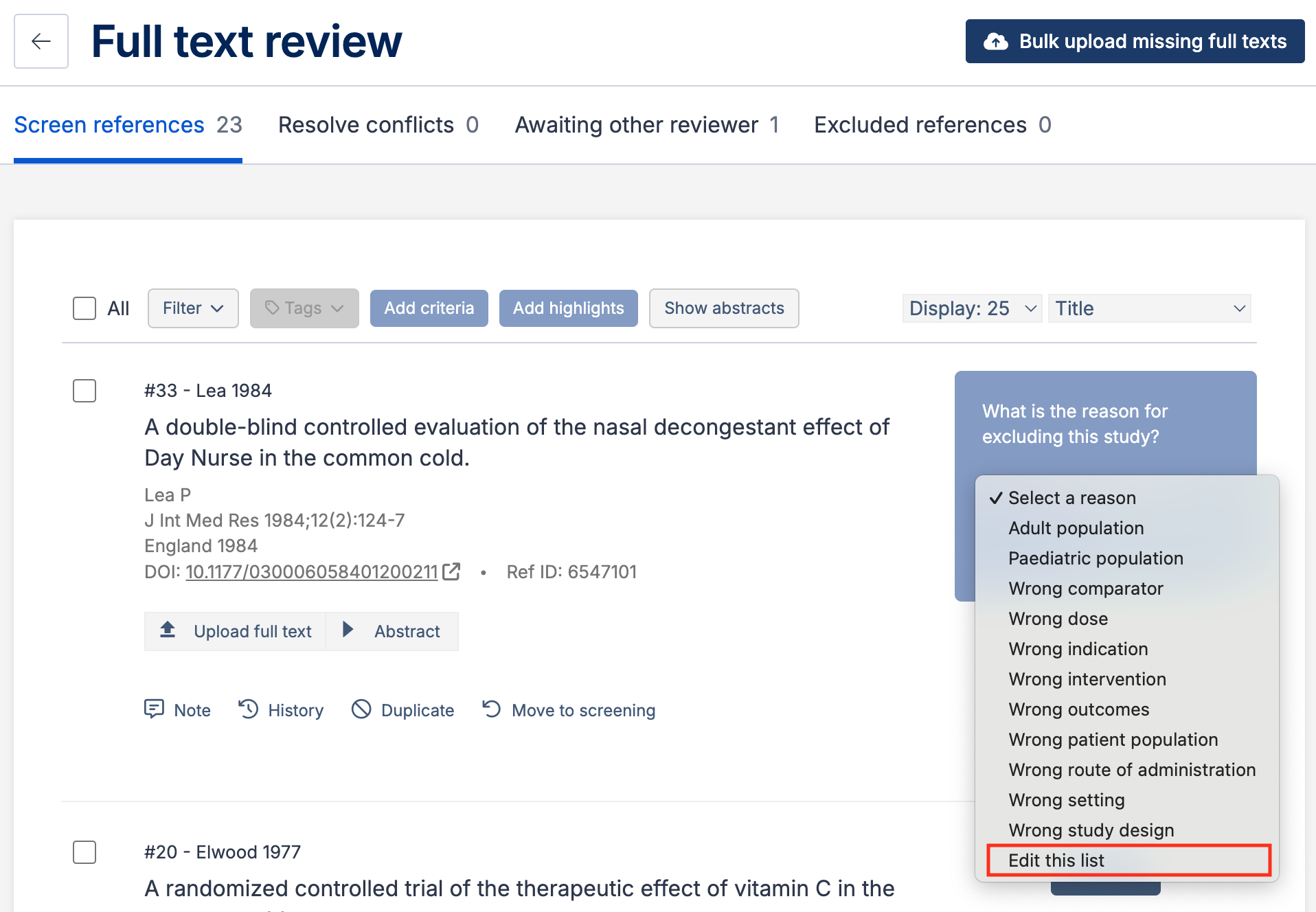Check the box for #20 Elwood 1977
Image resolution: width=1316 pixels, height=912 pixels.
pyautogui.click(x=84, y=852)
